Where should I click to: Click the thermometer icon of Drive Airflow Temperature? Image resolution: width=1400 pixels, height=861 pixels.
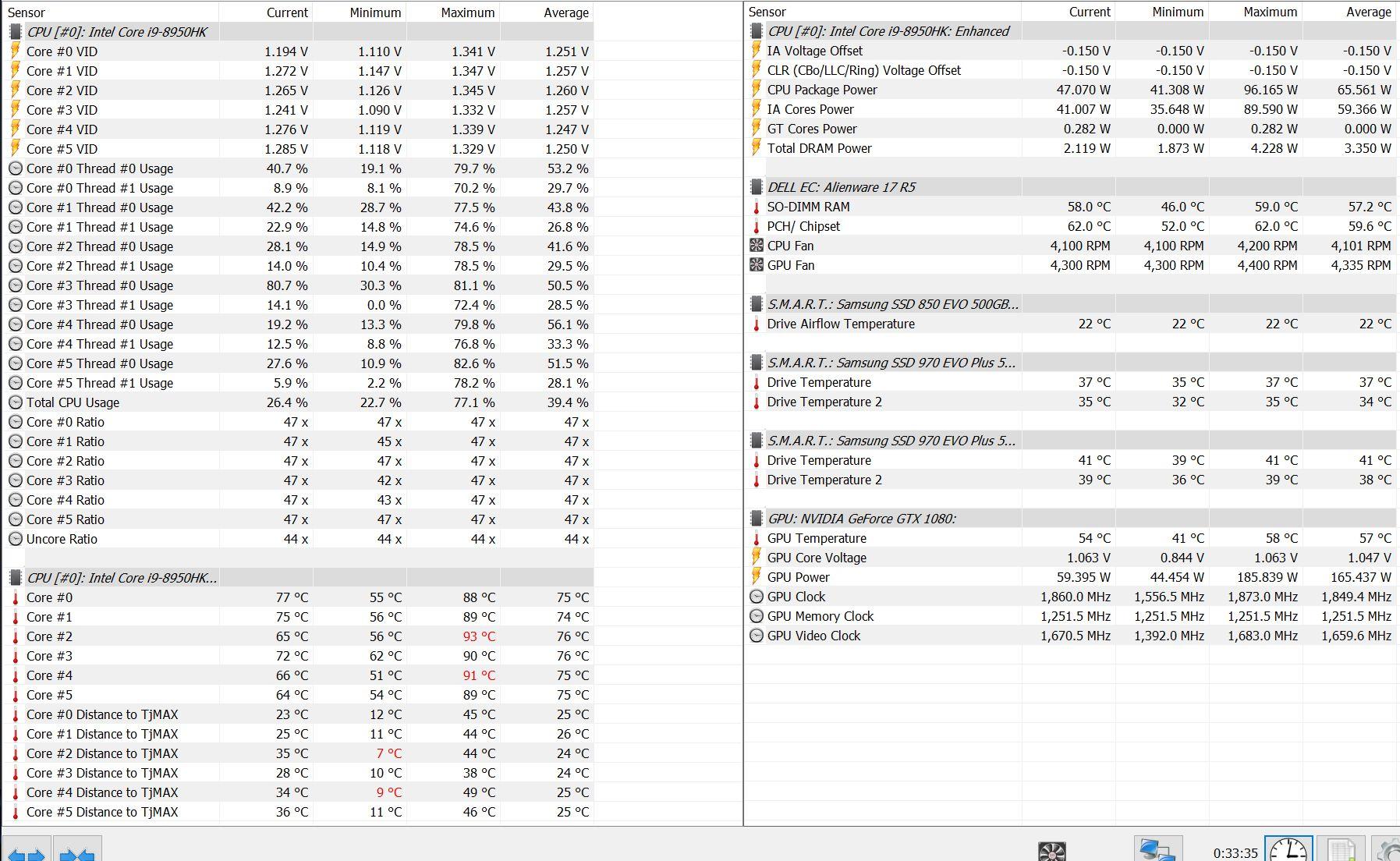point(756,324)
